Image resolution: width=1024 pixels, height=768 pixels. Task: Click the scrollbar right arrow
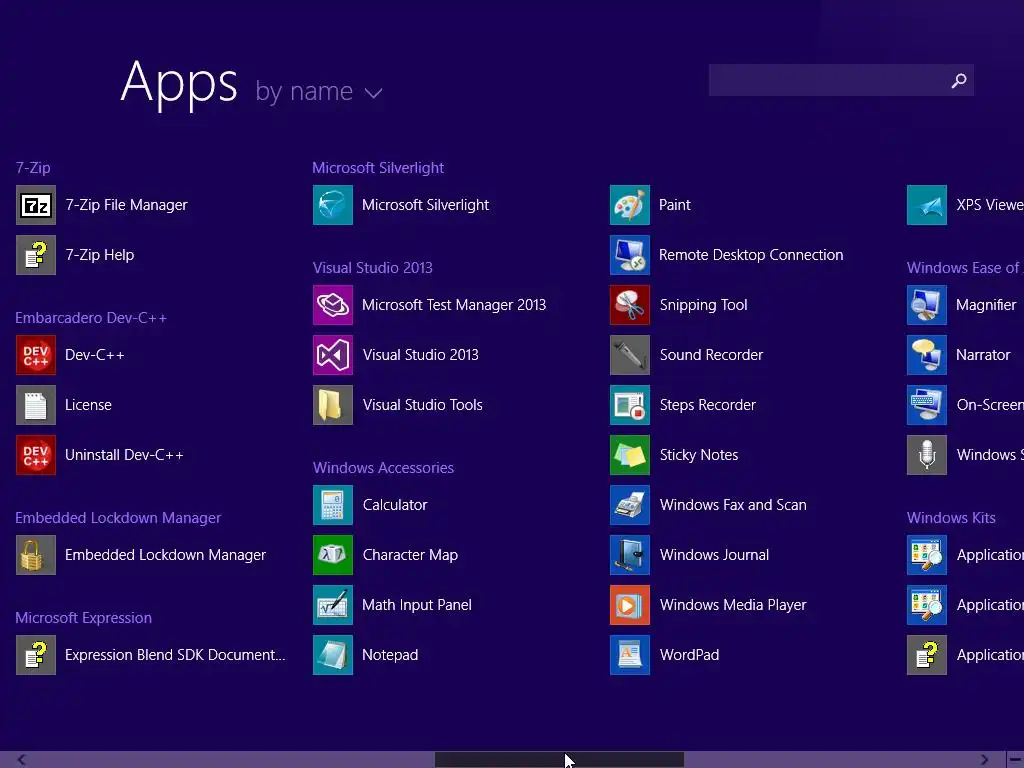tap(984, 760)
